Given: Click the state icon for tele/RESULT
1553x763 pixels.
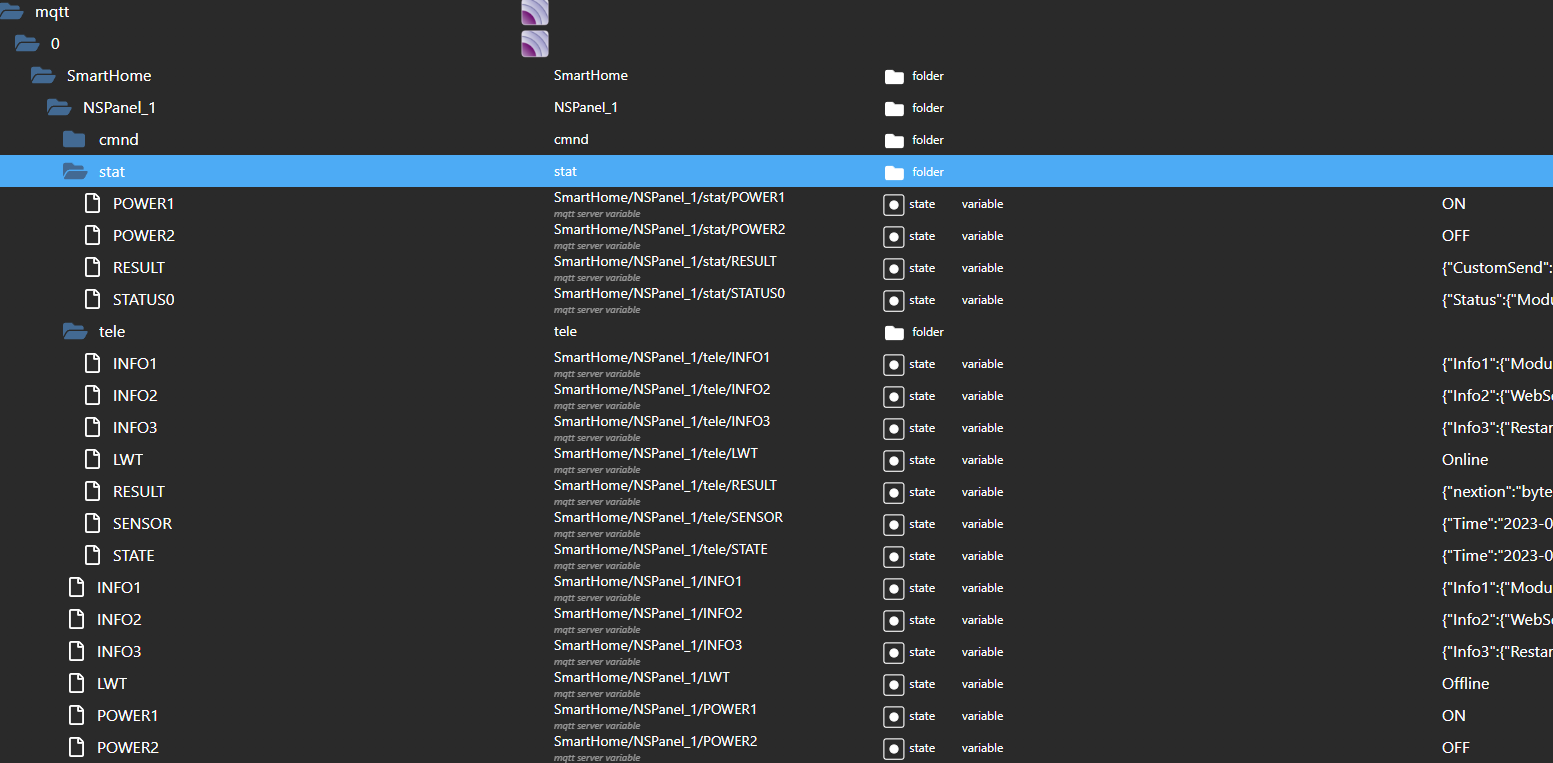Looking at the screenshot, I should 894,492.
